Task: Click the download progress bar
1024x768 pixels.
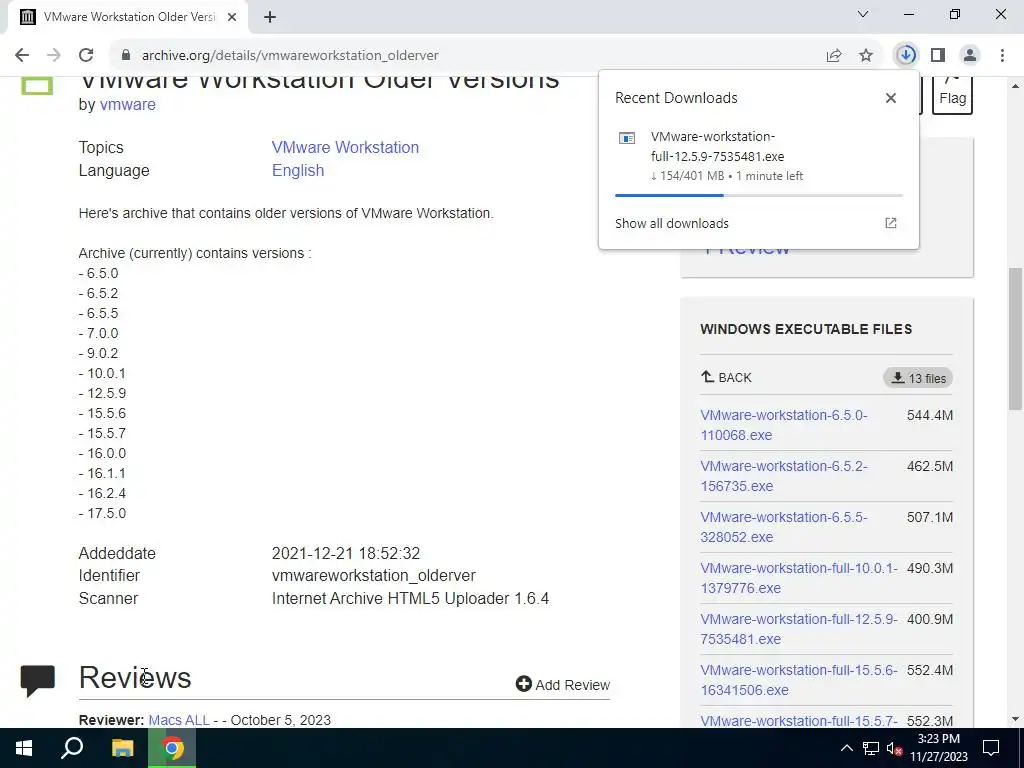Action: click(x=759, y=195)
